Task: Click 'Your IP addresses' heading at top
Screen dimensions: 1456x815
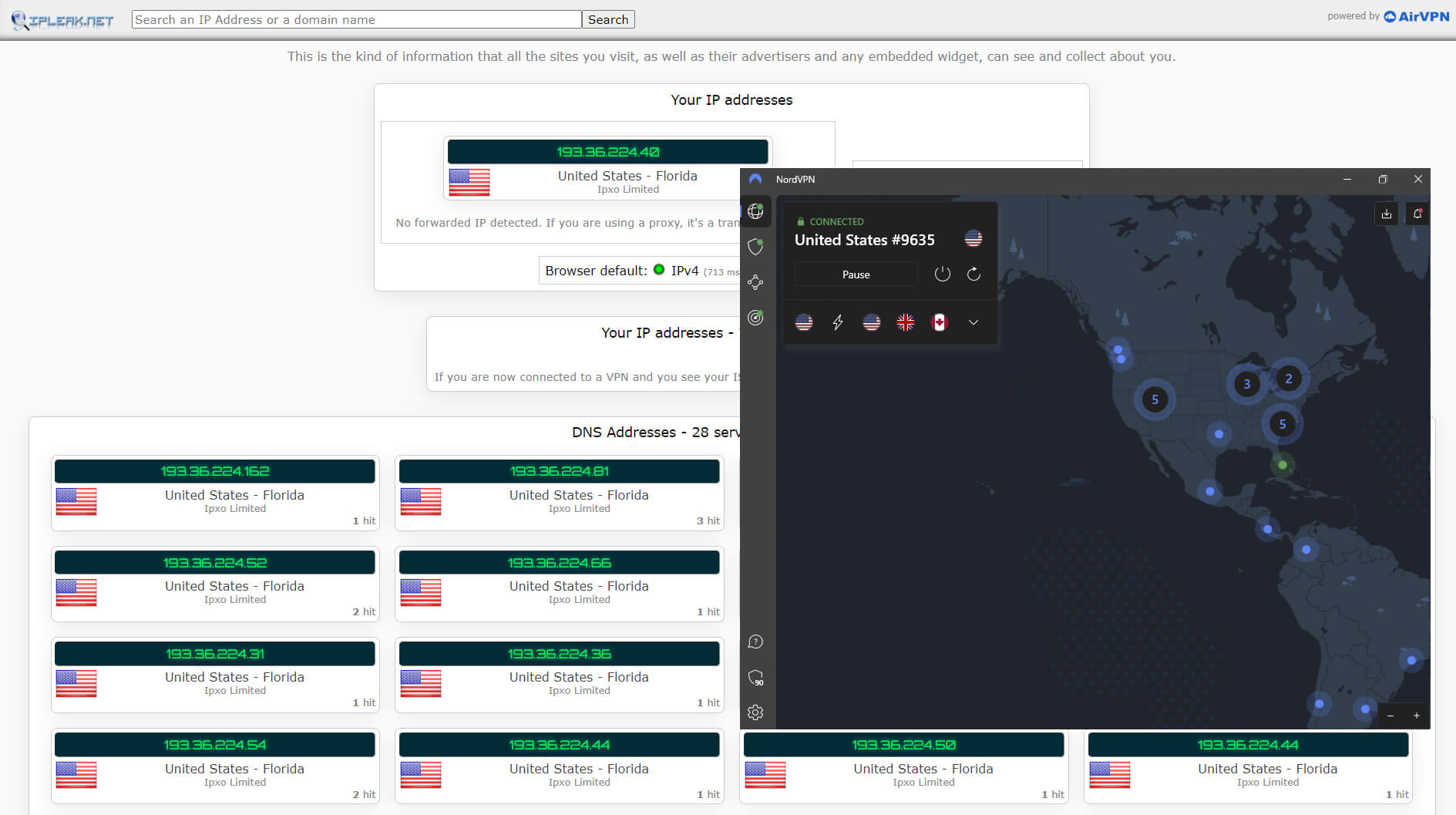Action: (731, 100)
